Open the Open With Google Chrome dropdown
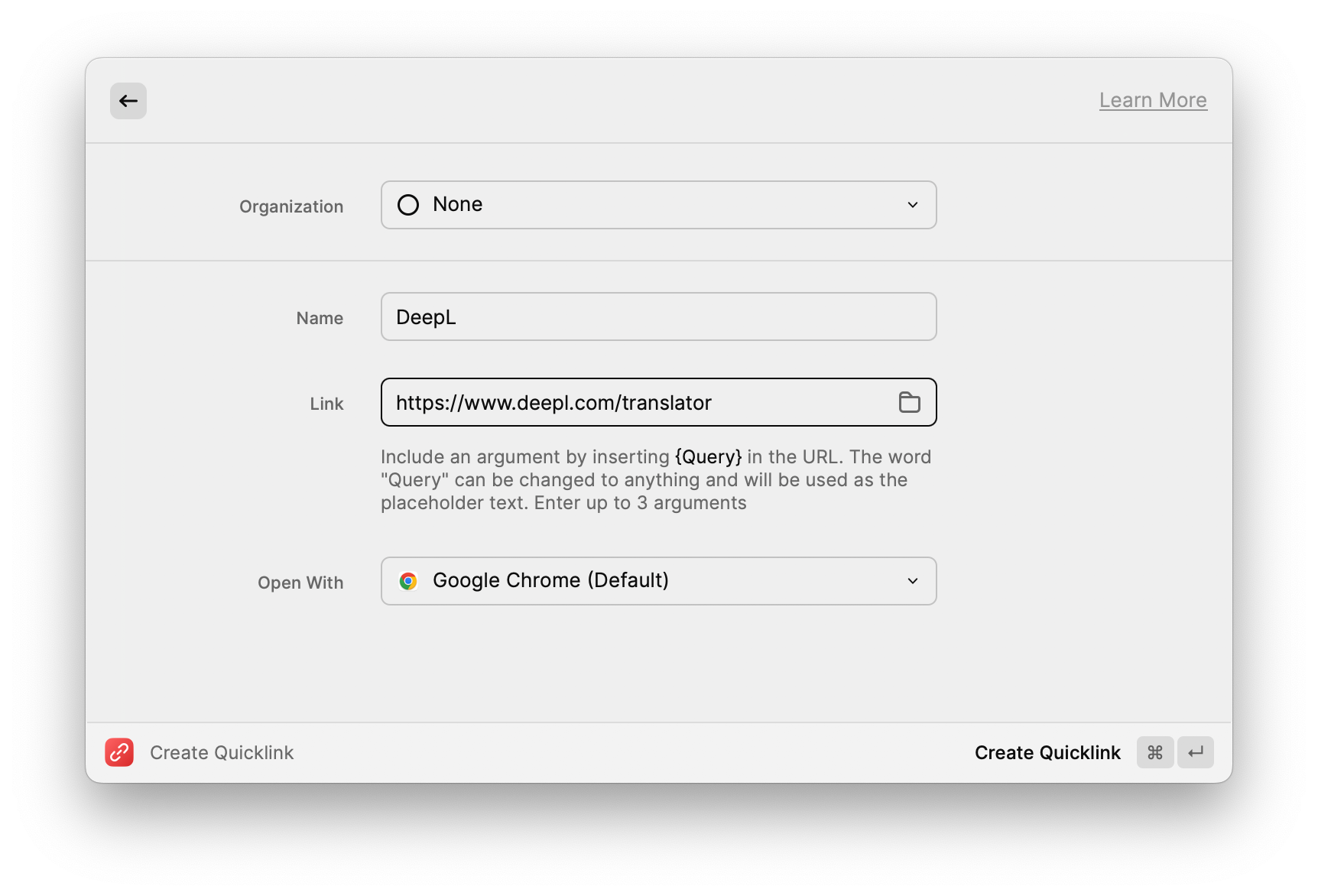 [x=658, y=581]
